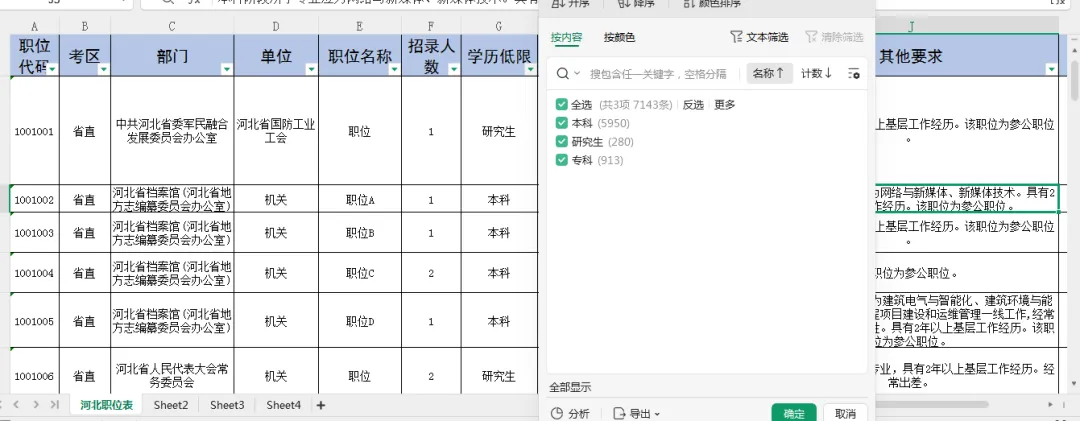Screen dimensions: 1080x421
Task: Click the 反选 invert selection link
Action: (x=693, y=105)
